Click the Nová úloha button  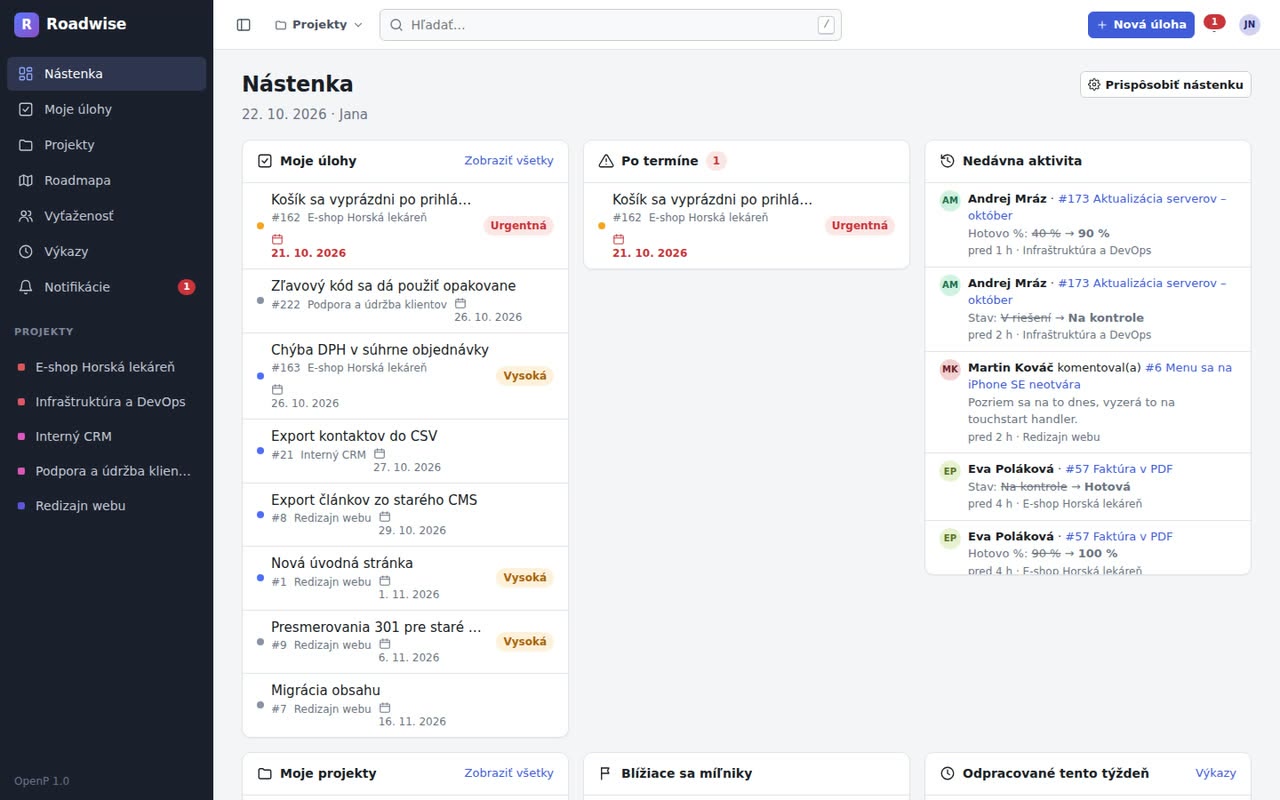[x=1141, y=25]
